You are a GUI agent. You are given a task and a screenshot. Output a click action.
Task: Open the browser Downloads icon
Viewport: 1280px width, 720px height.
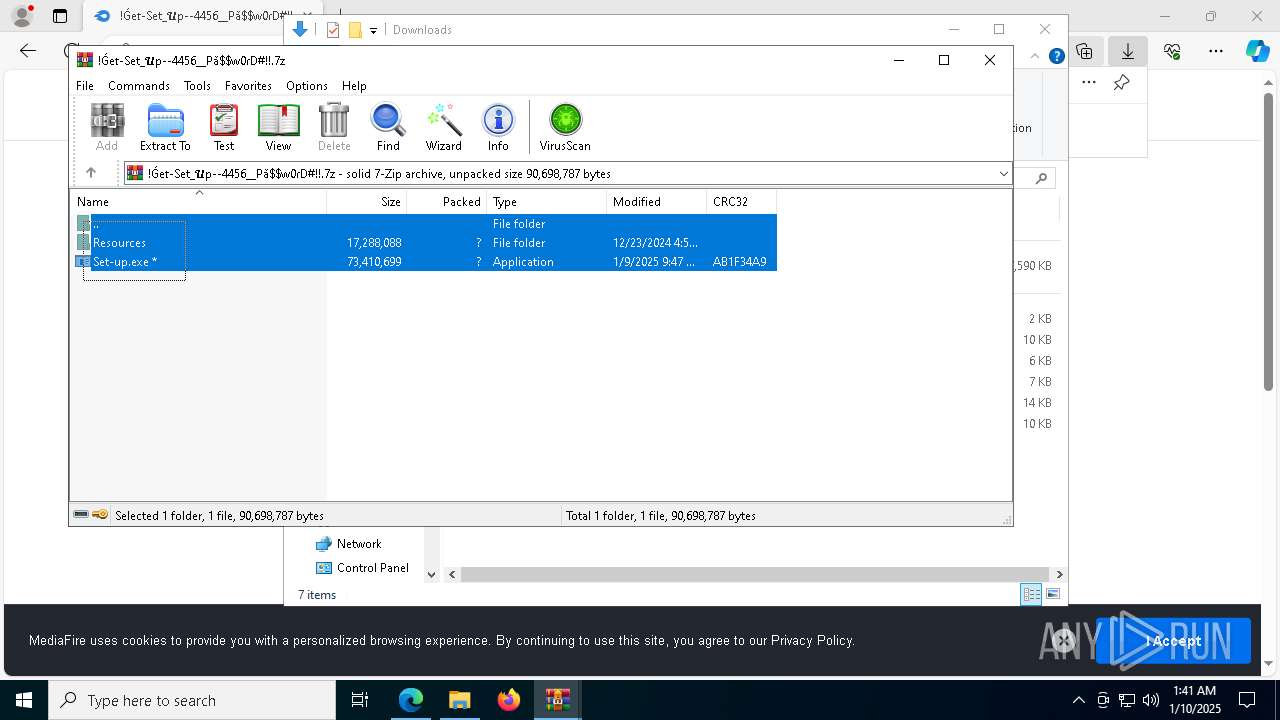click(x=1128, y=51)
